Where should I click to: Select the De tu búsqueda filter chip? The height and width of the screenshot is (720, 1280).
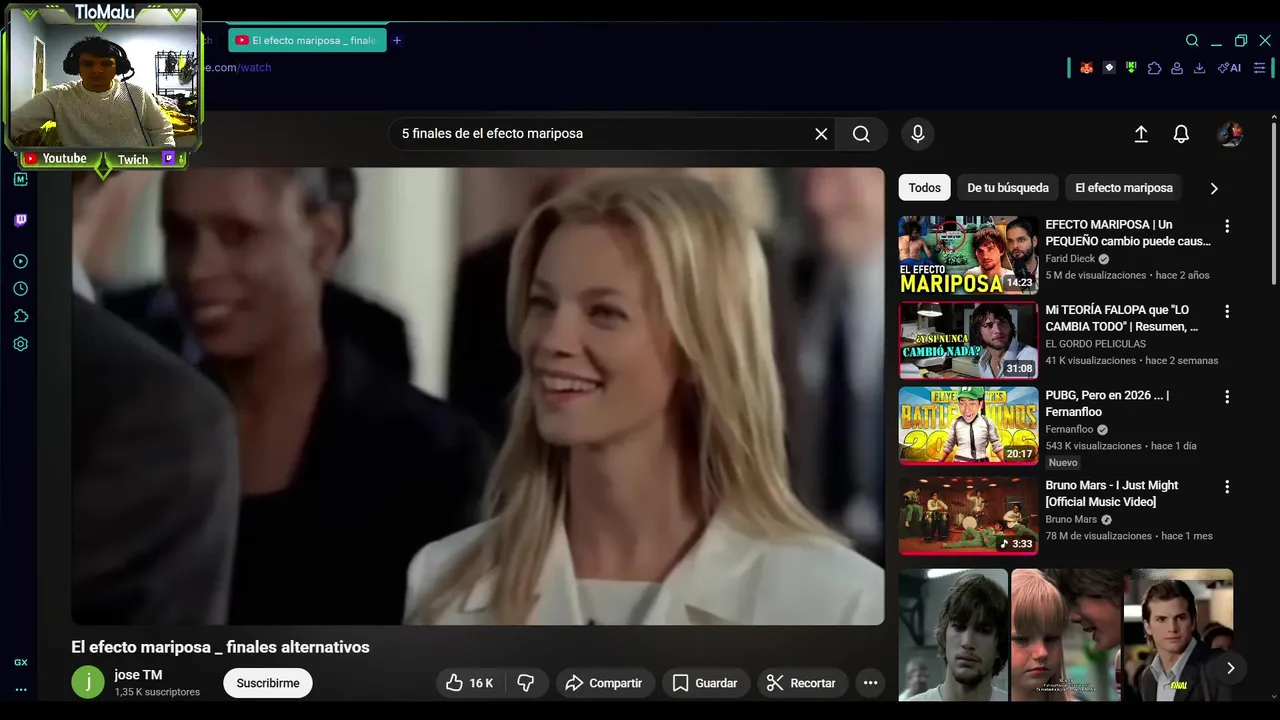(1008, 188)
